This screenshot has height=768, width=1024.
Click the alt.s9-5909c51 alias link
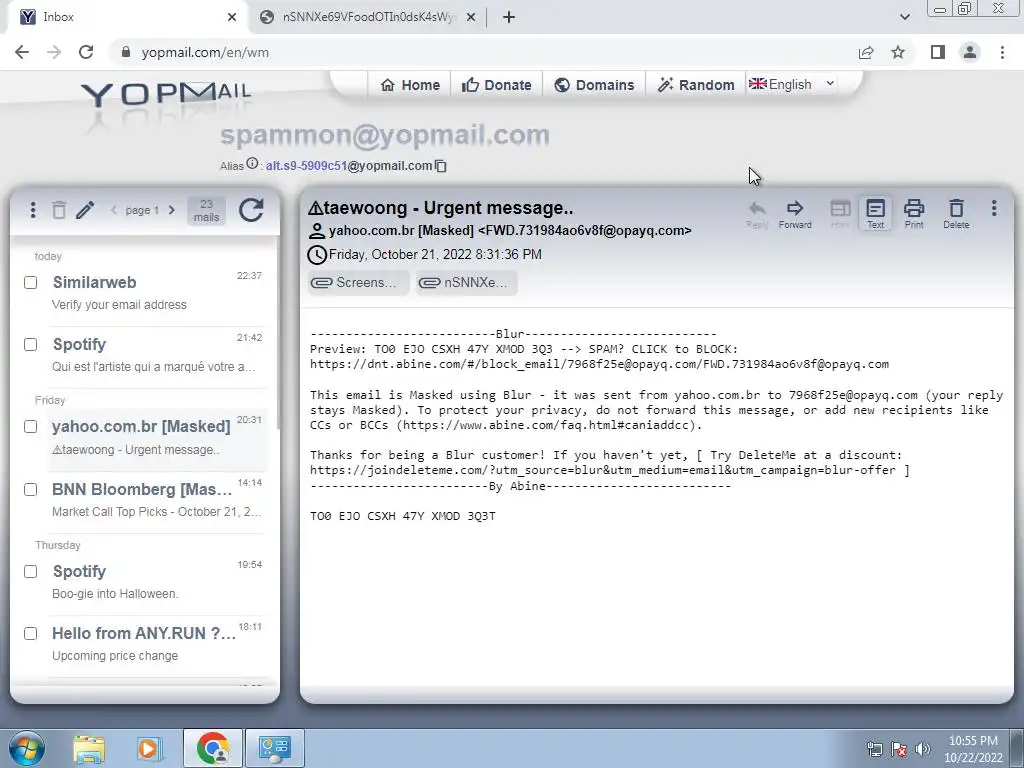point(306,166)
